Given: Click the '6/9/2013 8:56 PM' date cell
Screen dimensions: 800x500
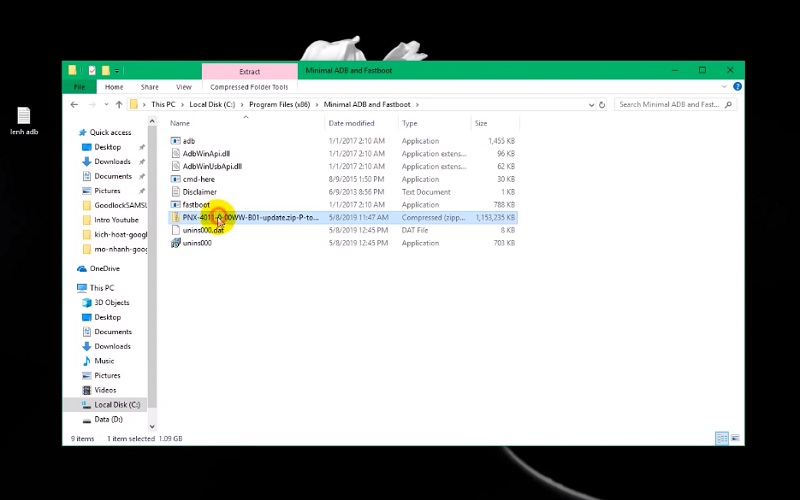Looking at the screenshot, I should pyautogui.click(x=356, y=192).
